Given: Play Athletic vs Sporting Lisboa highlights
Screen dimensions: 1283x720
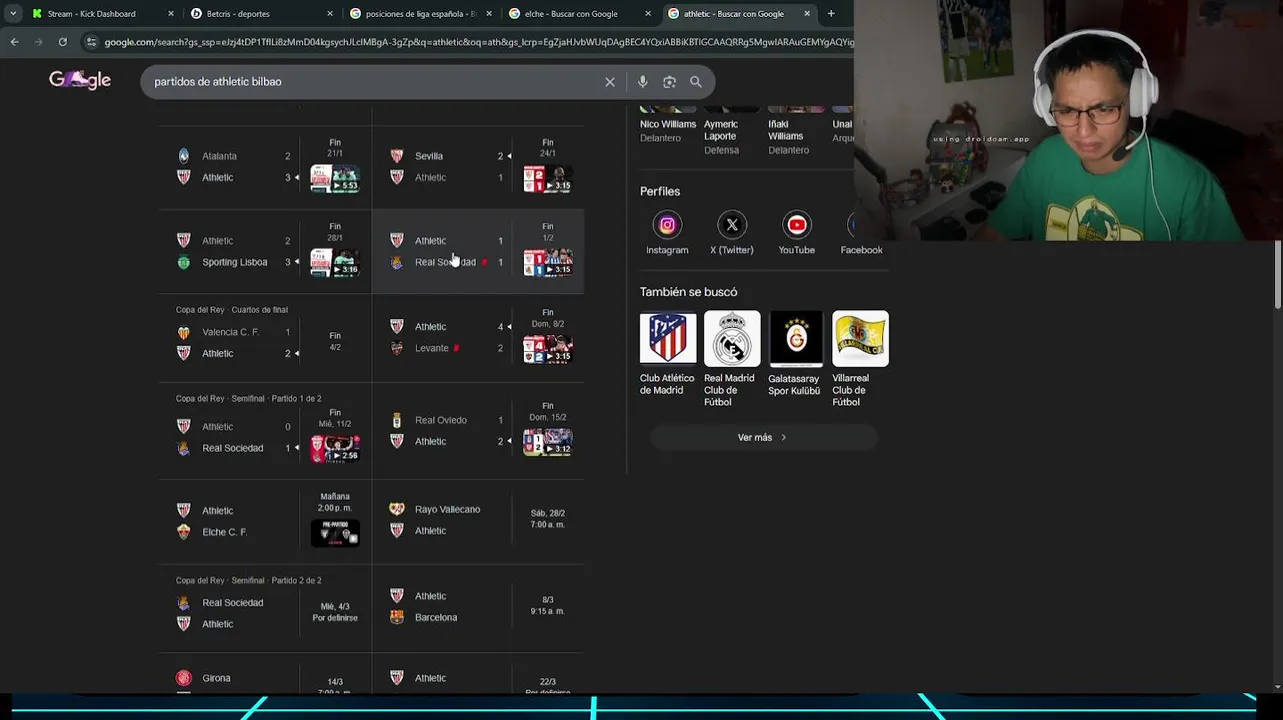Looking at the screenshot, I should [335, 263].
